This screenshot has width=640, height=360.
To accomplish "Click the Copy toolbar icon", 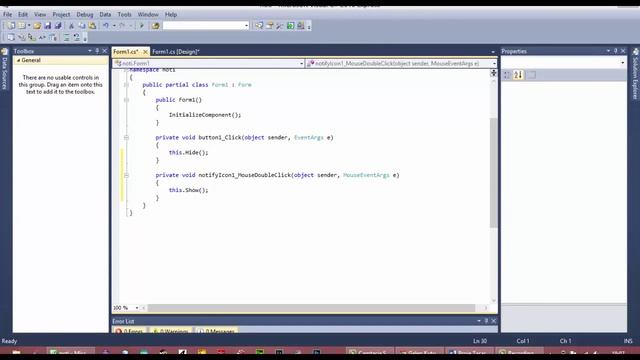I will point(82,26).
